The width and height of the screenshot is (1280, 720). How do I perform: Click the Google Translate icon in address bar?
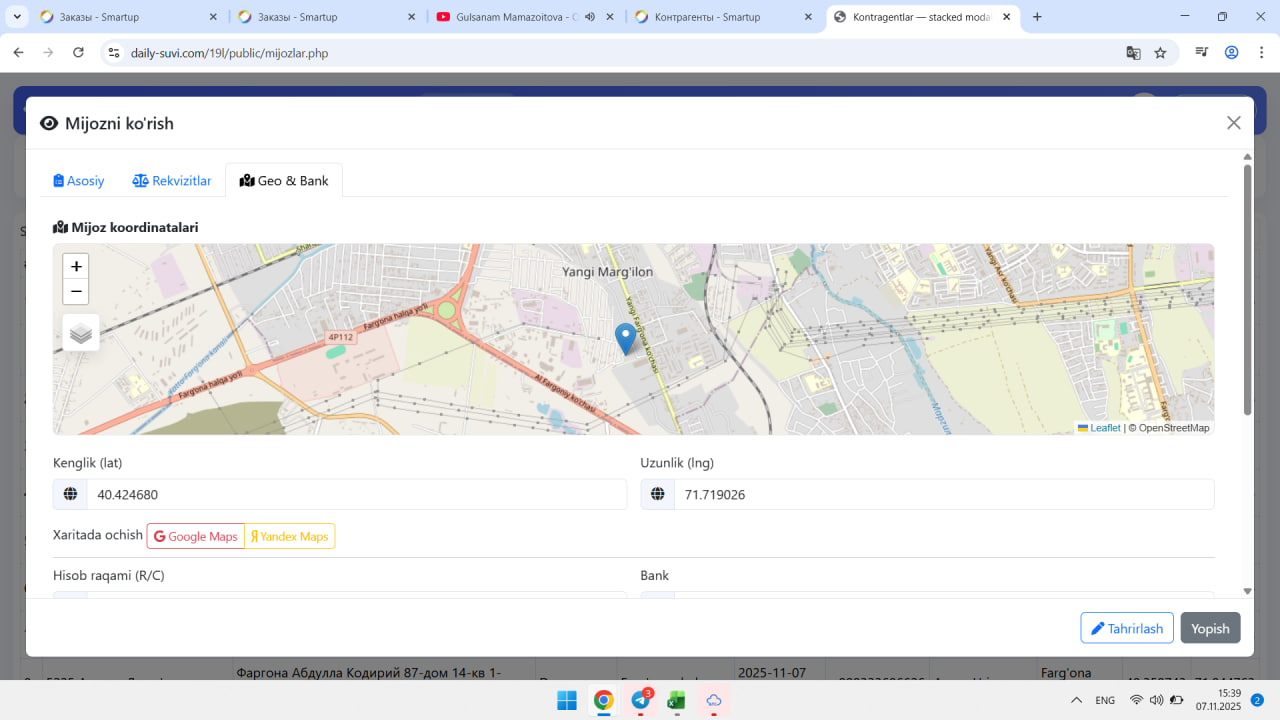(1133, 53)
